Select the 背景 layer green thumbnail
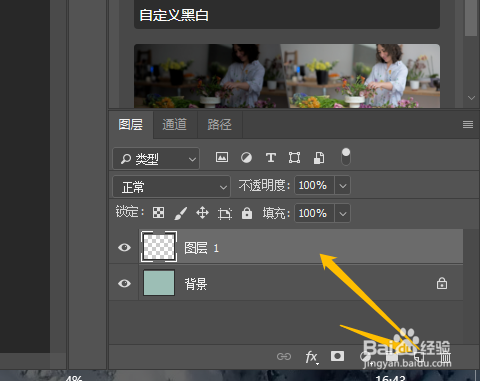The image size is (480, 381). [x=159, y=283]
